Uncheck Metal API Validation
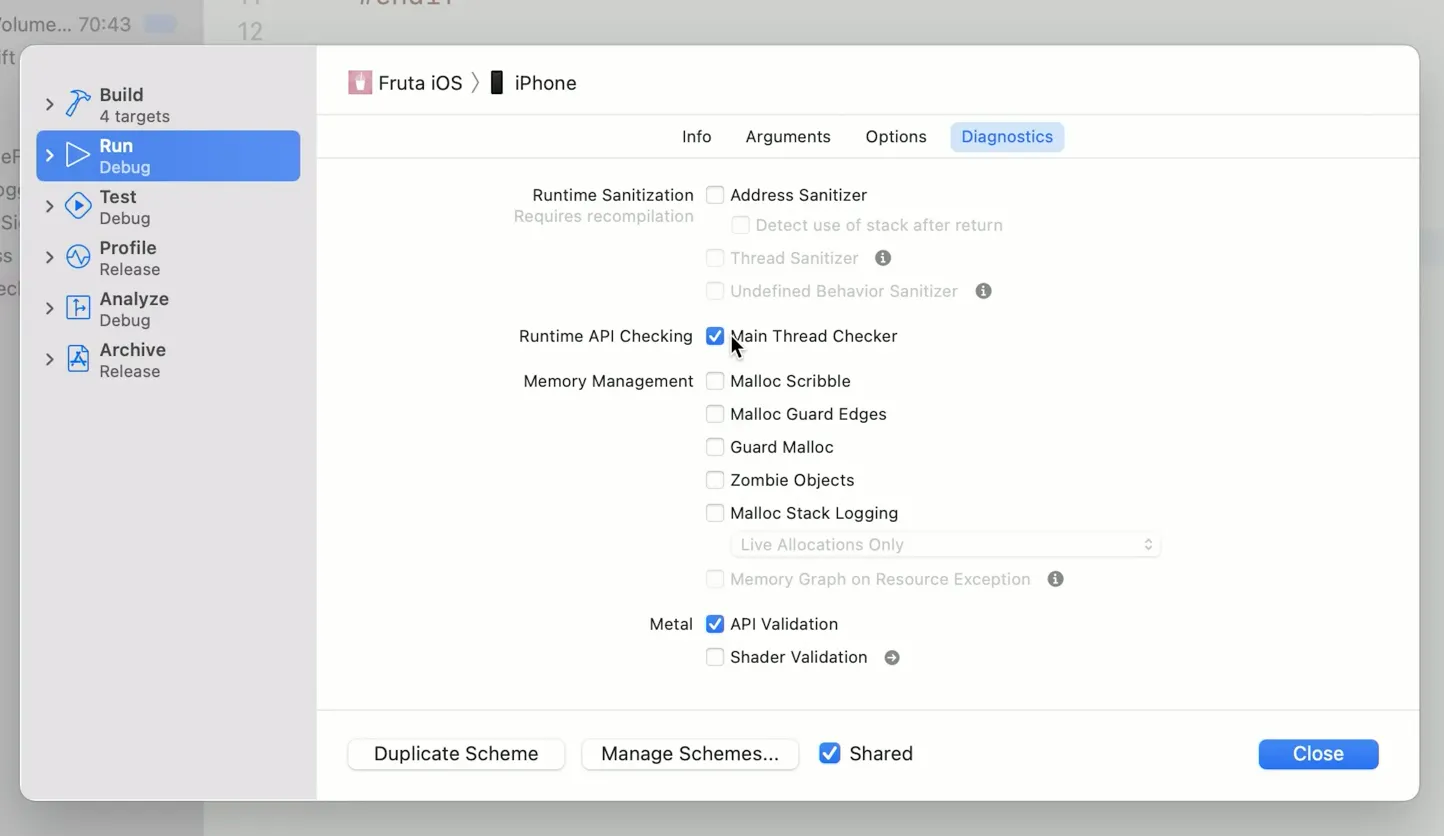The height and width of the screenshot is (836, 1444). (x=715, y=624)
